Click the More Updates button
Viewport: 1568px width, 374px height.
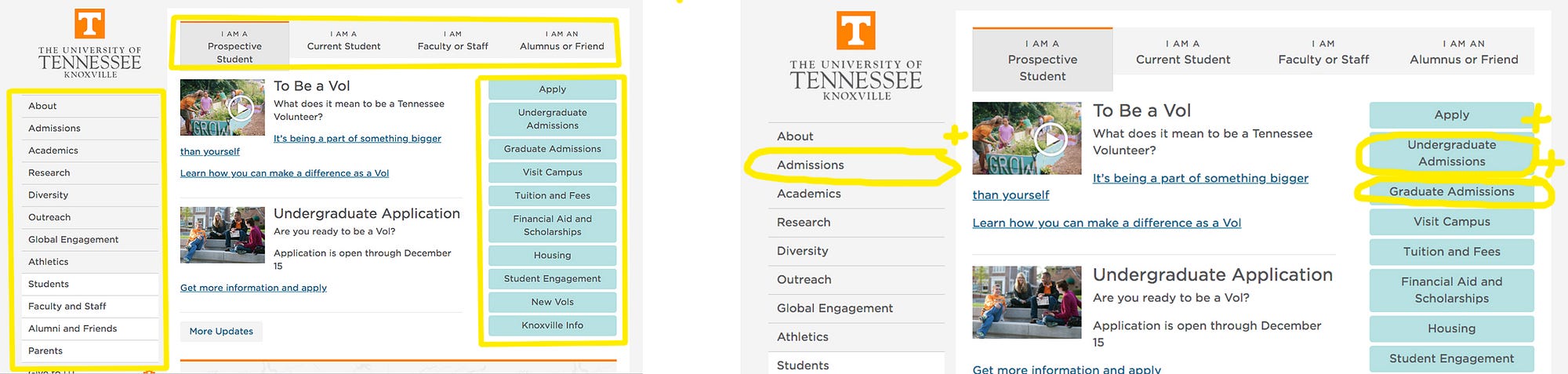pyautogui.click(x=221, y=331)
